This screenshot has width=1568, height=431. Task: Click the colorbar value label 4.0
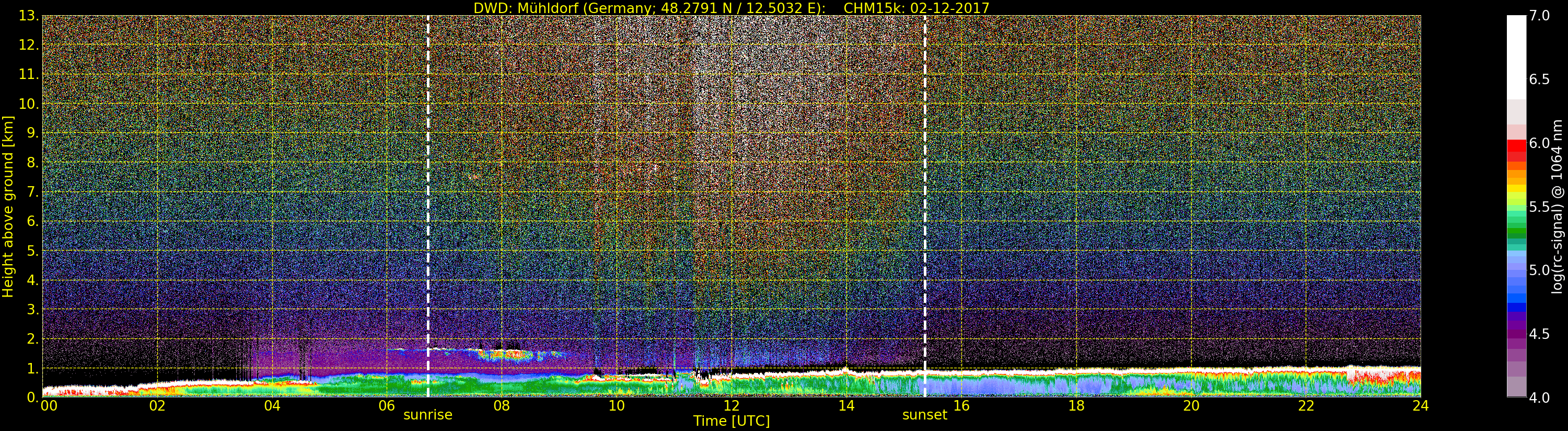click(1539, 398)
